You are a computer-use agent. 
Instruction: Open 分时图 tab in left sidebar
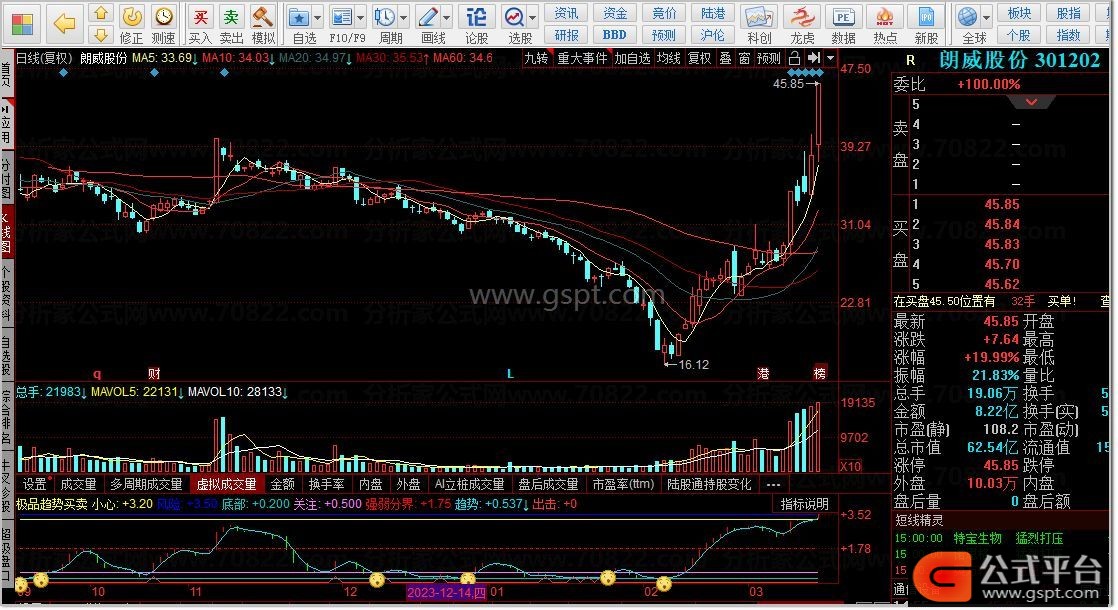tap(6, 178)
